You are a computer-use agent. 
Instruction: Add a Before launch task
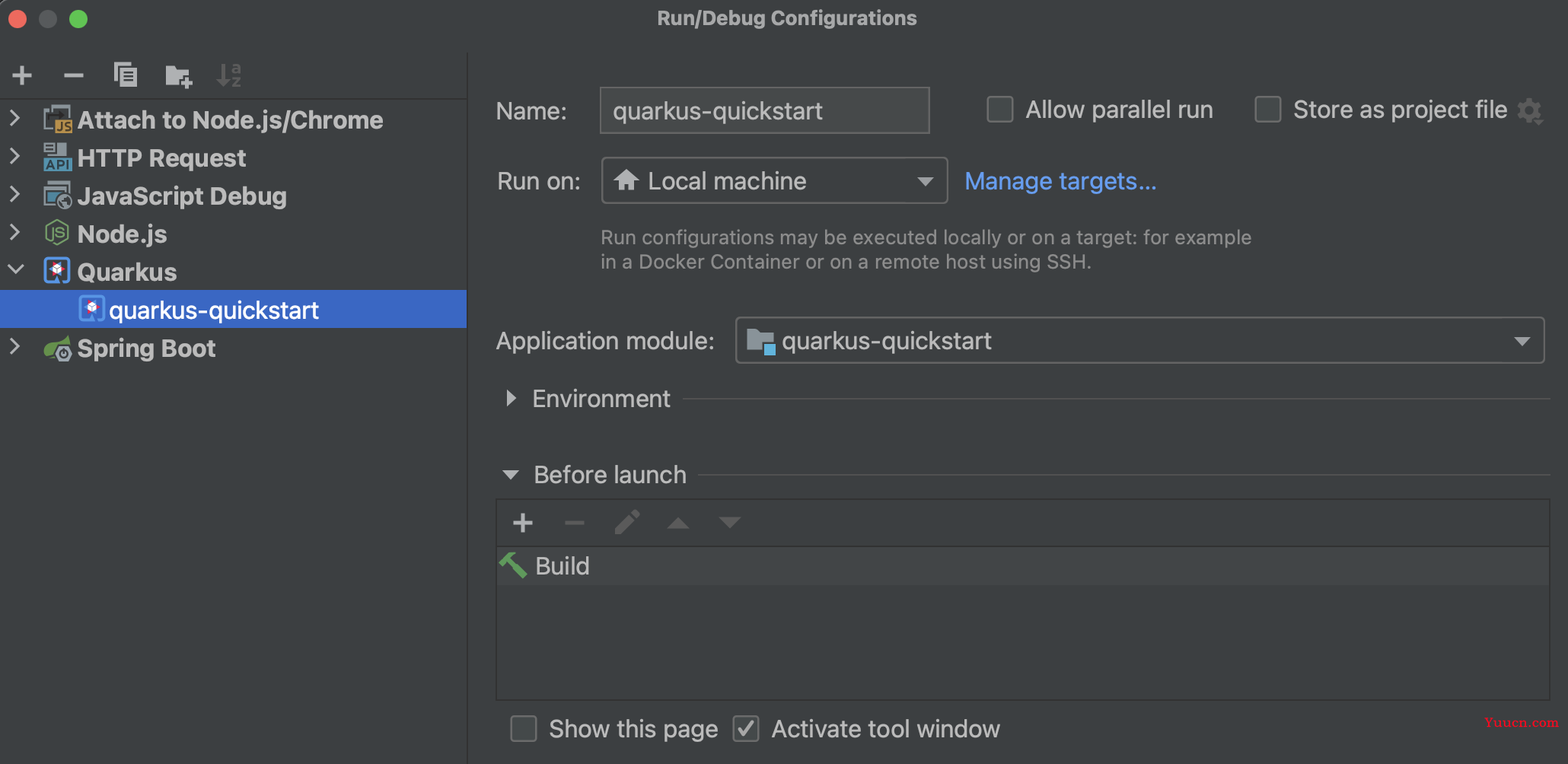click(x=523, y=523)
